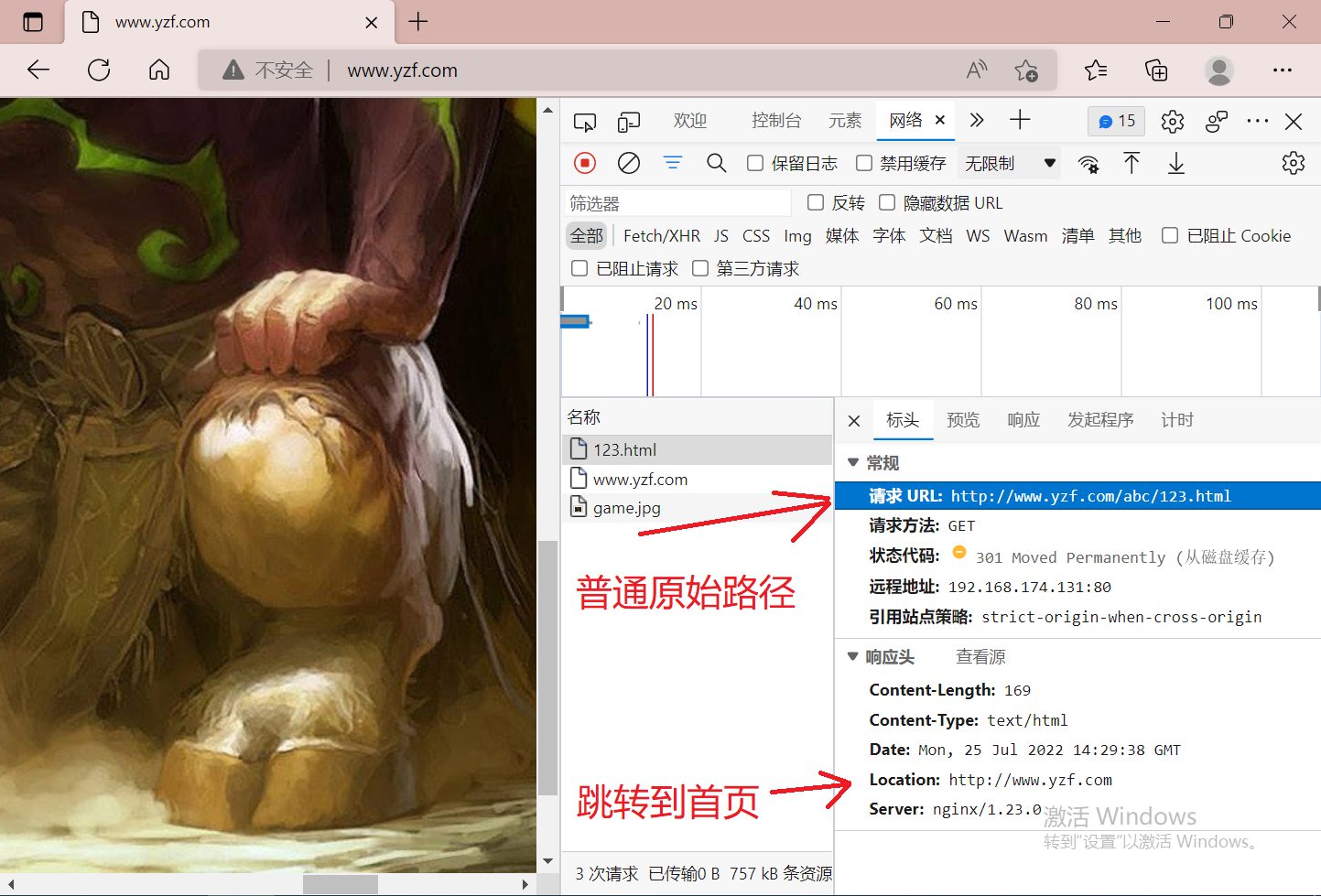The width and height of the screenshot is (1321, 896).
Task: Select the game.jpg request
Action: [x=625, y=508]
